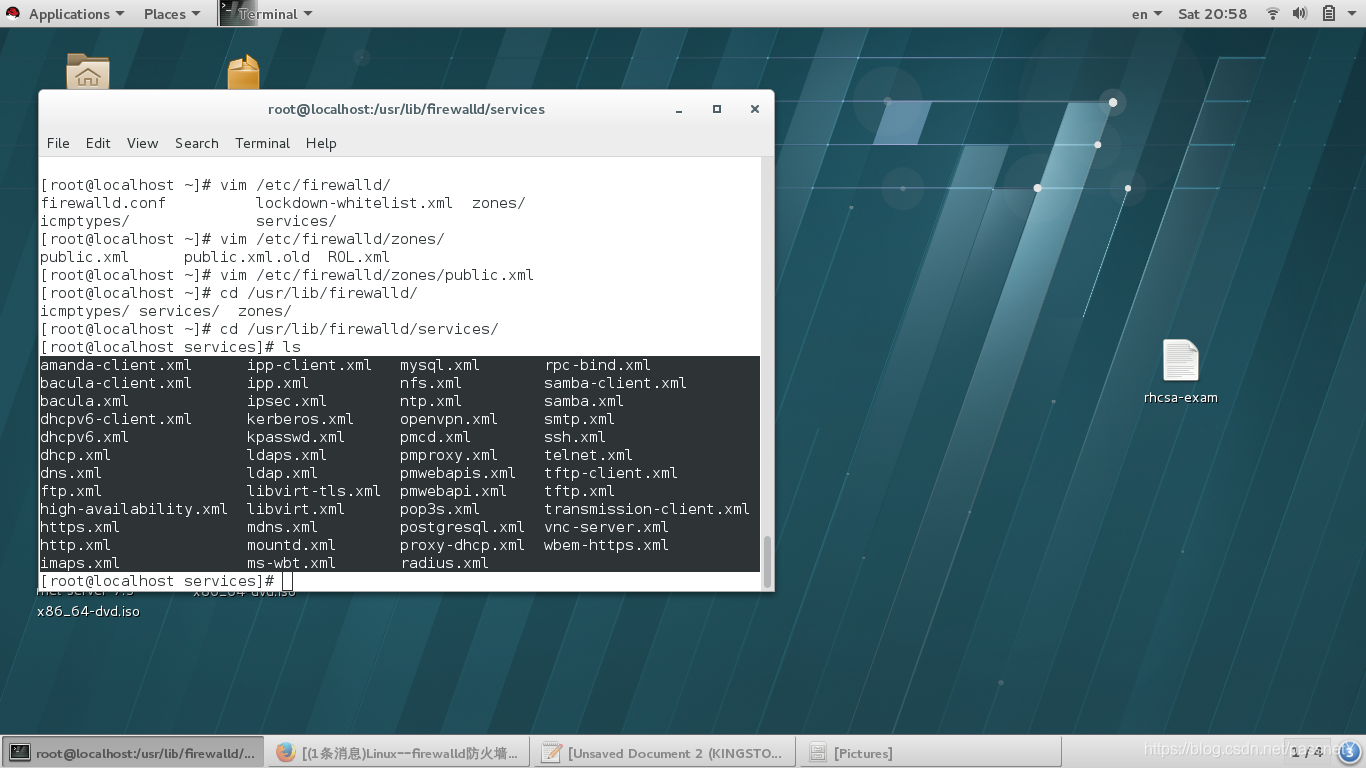Click vnc-server.xml in listing
Viewport: 1366px width, 768px height.
(x=606, y=527)
